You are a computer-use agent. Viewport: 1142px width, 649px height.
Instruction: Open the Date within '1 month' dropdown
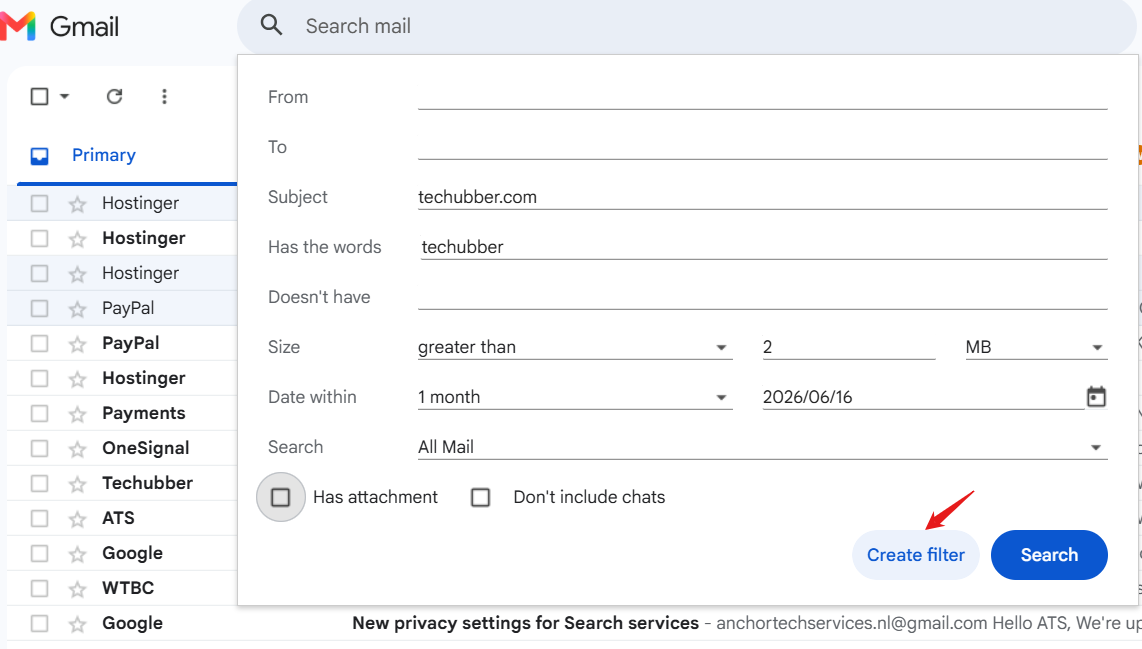tap(575, 397)
